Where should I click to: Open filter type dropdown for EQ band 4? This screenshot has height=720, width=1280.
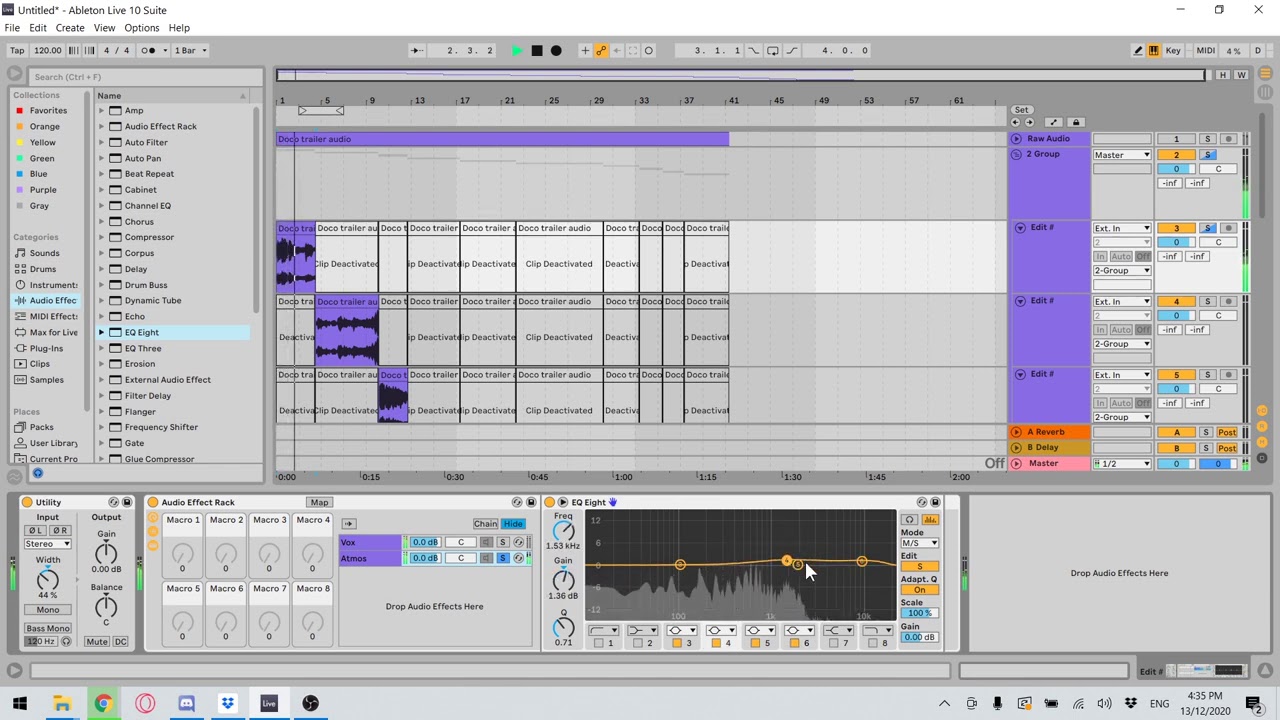[x=720, y=631]
